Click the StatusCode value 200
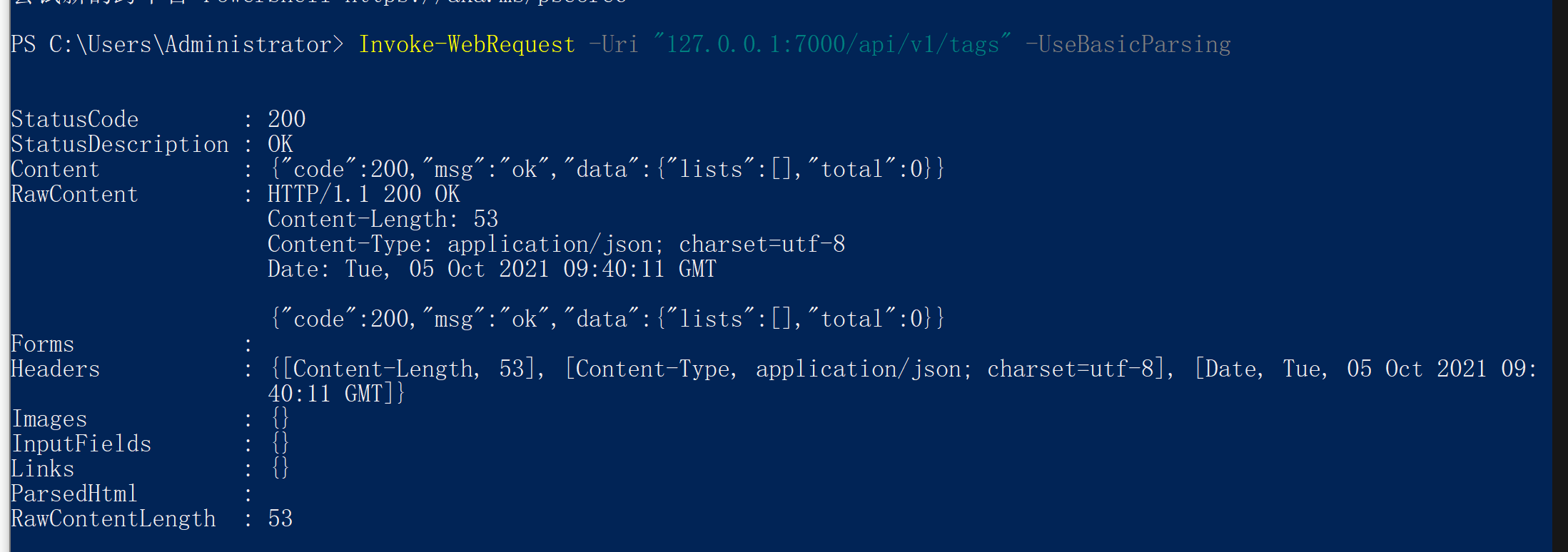The height and width of the screenshot is (552, 1568). click(287, 119)
